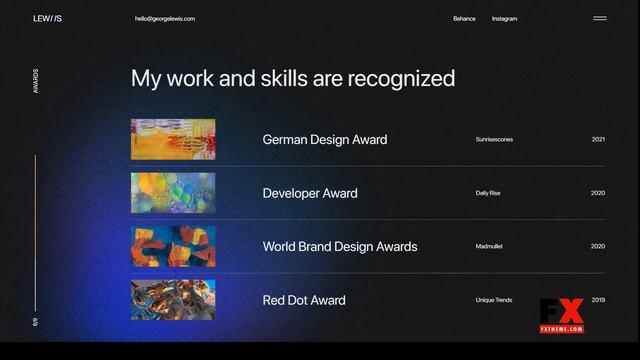Viewport: 640px width, 360px height.
Task: Click the 2020 year on Developer Award row
Action: pyautogui.click(x=598, y=193)
